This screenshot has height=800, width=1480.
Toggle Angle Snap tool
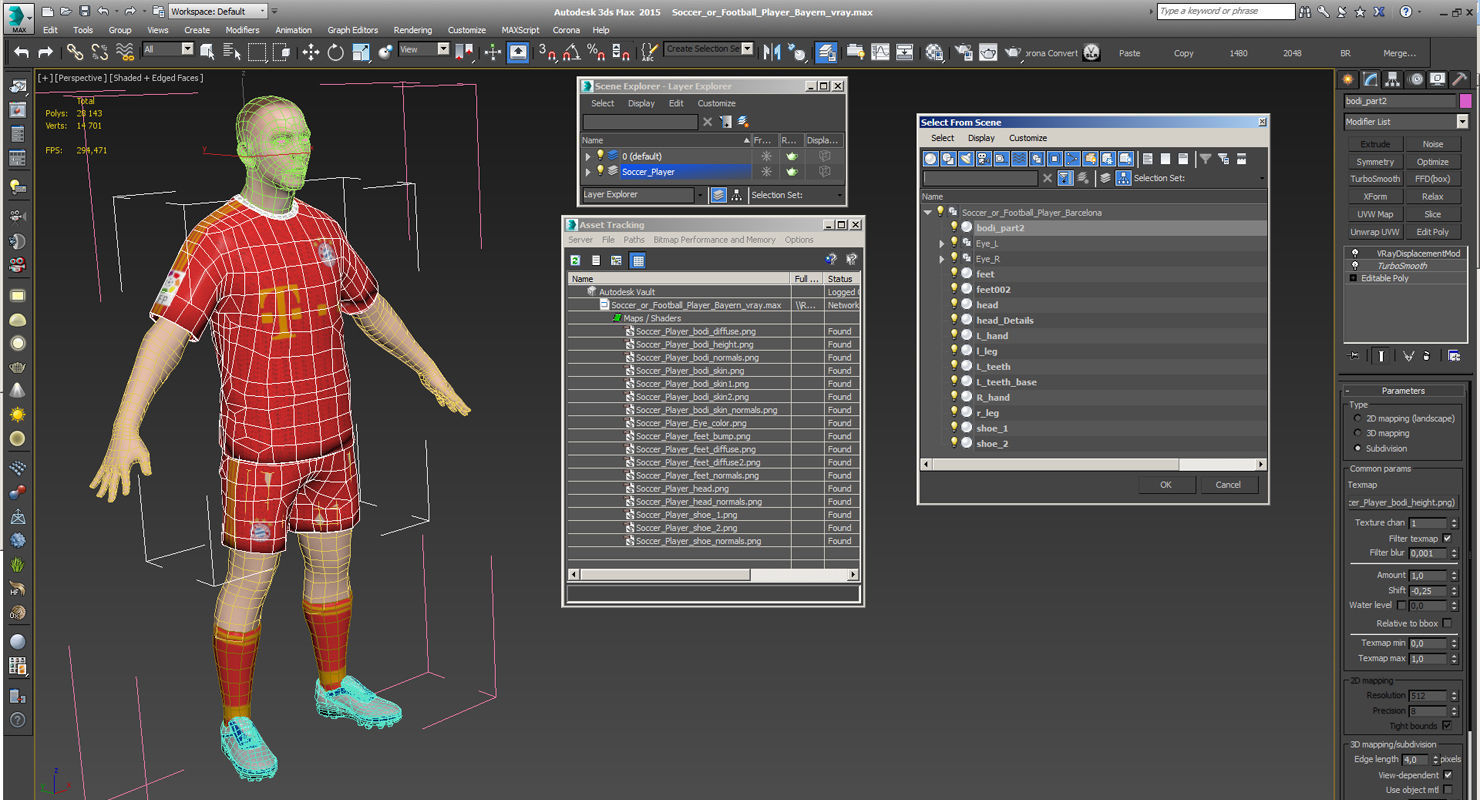[x=571, y=52]
